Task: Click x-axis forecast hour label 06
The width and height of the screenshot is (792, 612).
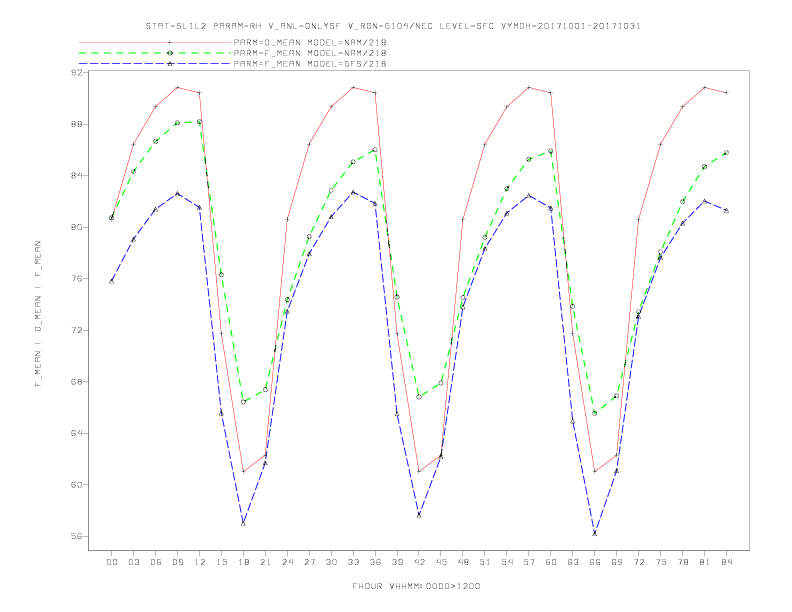Action: [156, 562]
